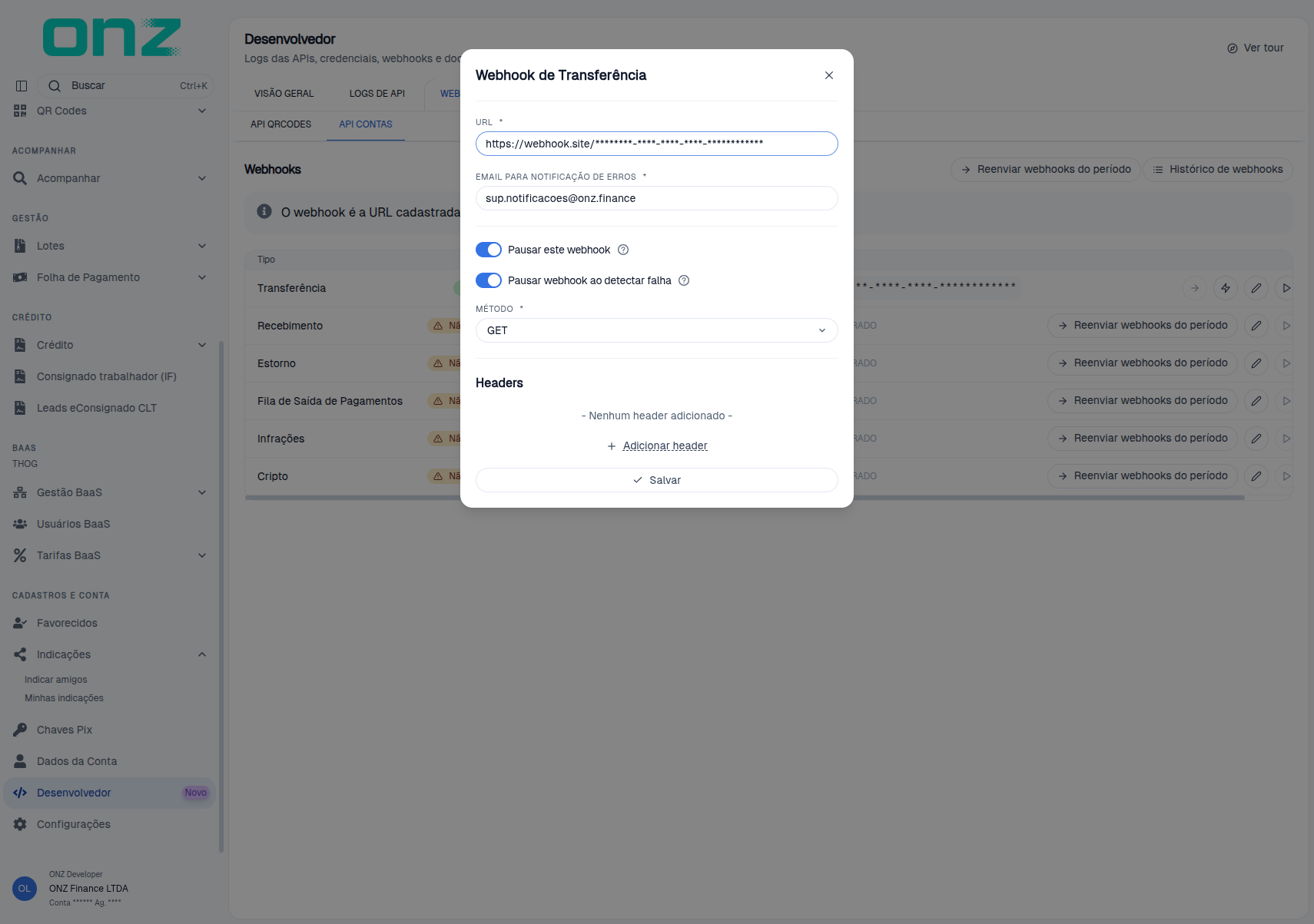
Task: Click the email para notificação de erros field
Action: click(656, 198)
